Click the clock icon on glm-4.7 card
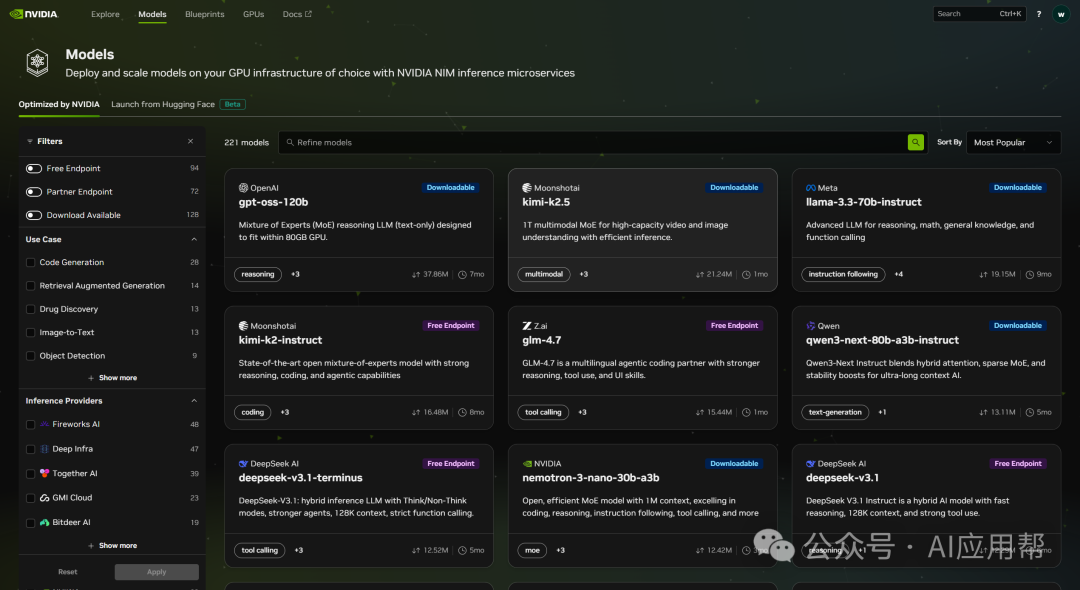 746,412
